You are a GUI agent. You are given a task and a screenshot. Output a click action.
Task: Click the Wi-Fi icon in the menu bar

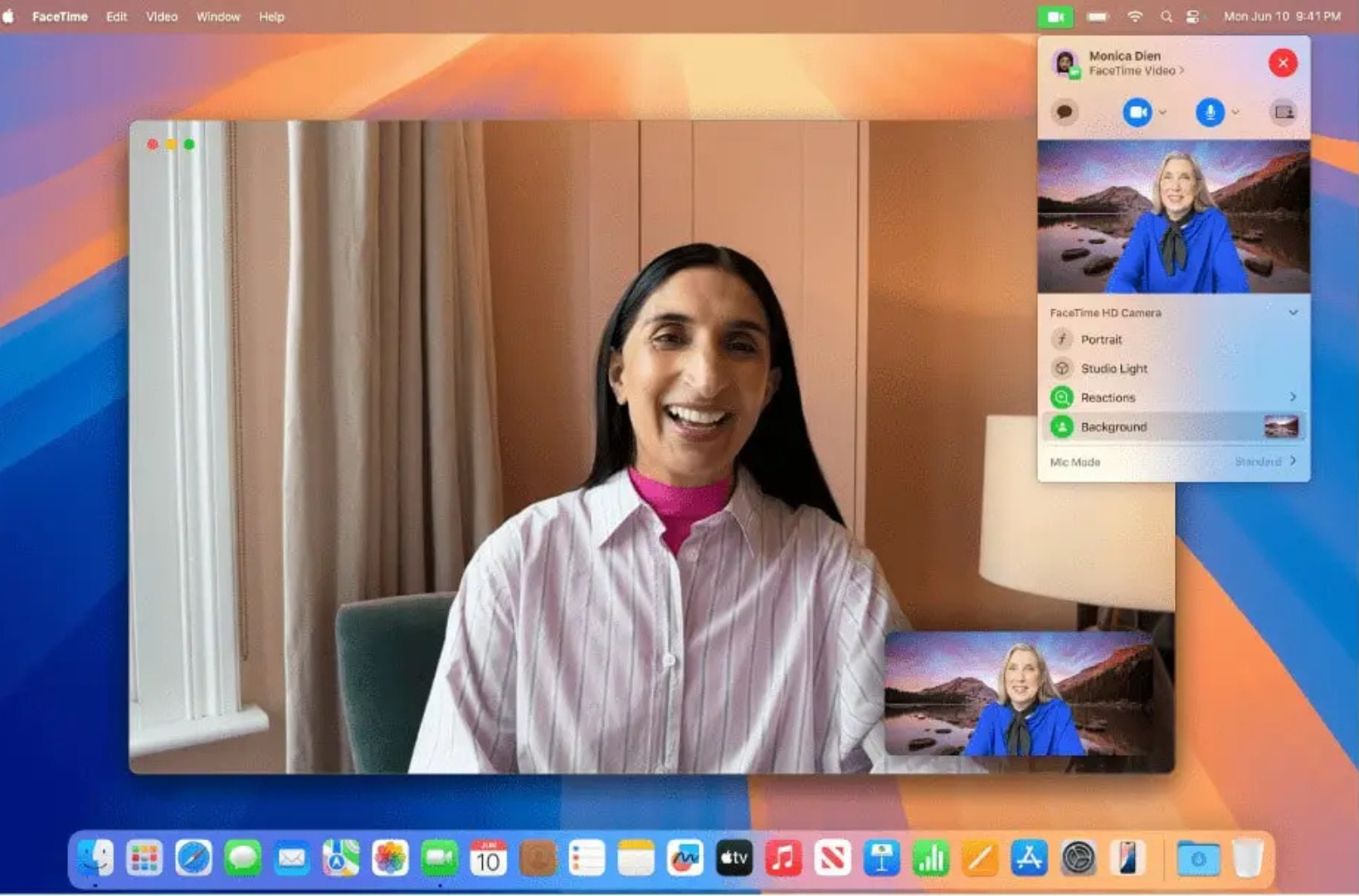click(x=1135, y=16)
